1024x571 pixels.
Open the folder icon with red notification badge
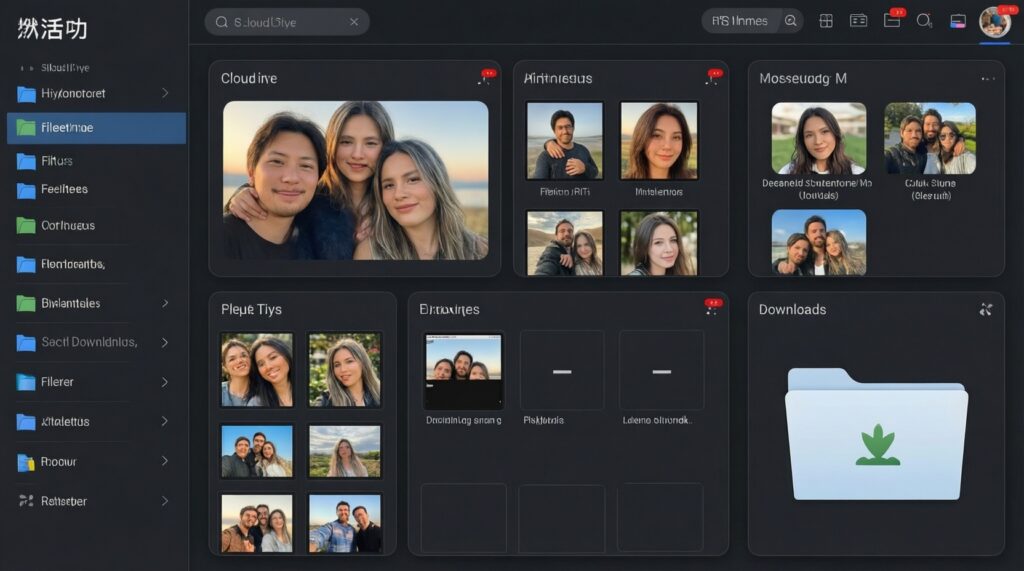(x=892, y=21)
